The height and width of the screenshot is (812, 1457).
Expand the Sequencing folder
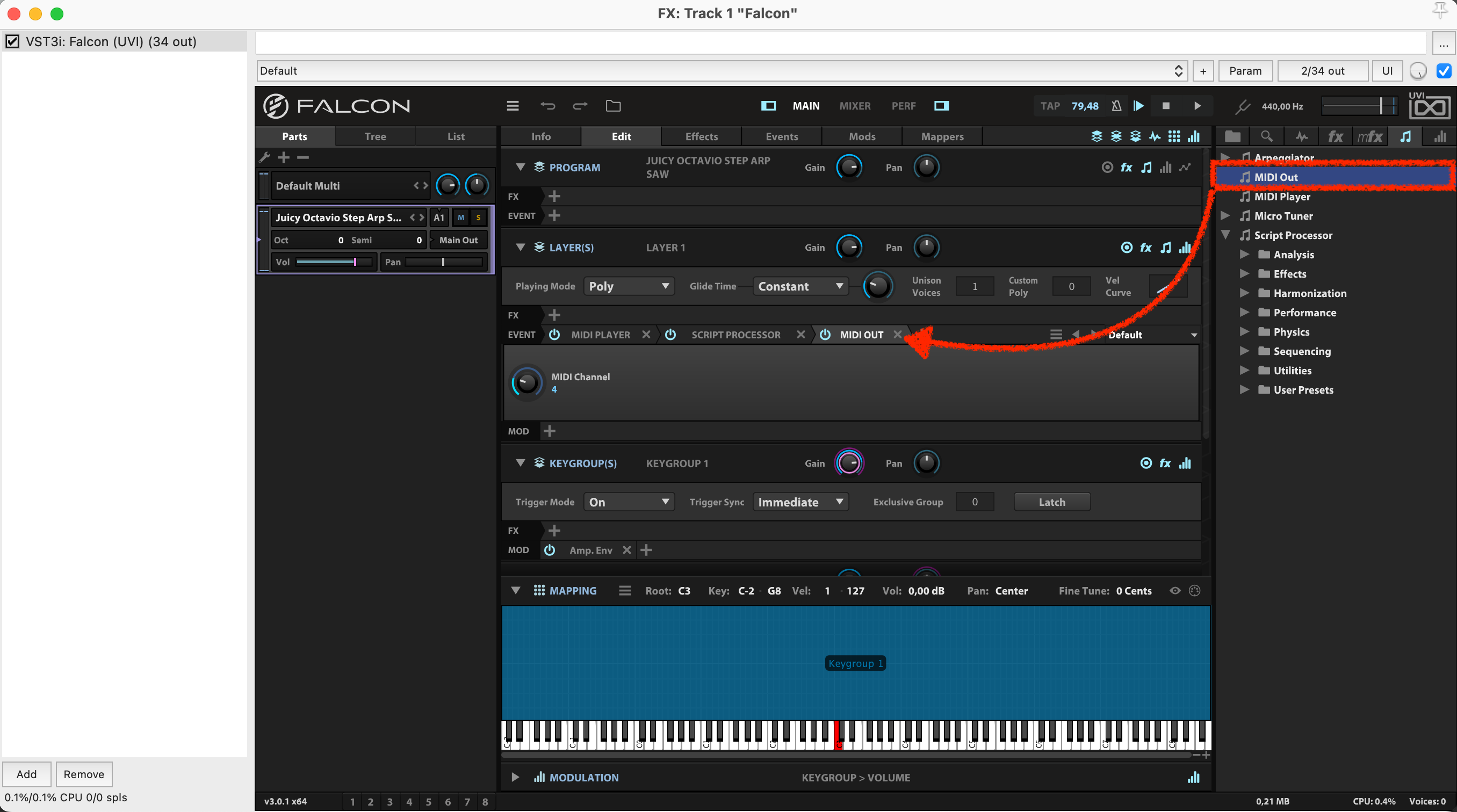coord(1244,351)
